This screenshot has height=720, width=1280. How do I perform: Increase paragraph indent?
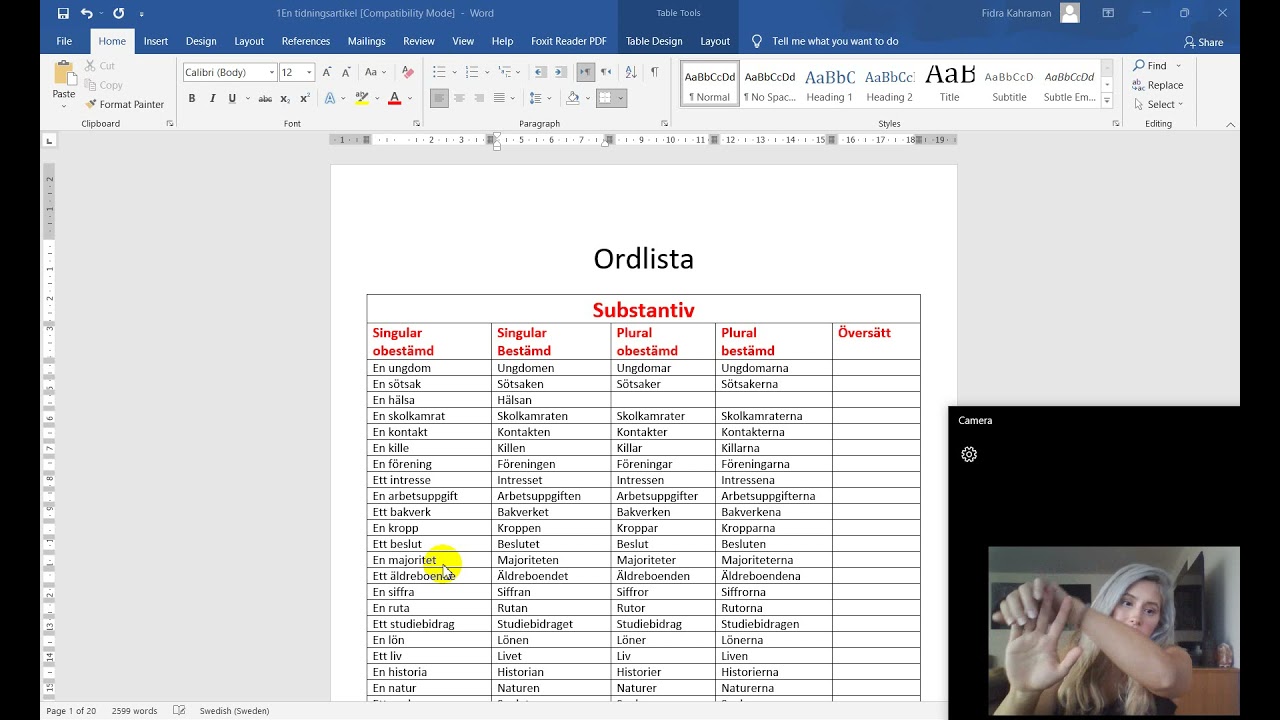(562, 72)
